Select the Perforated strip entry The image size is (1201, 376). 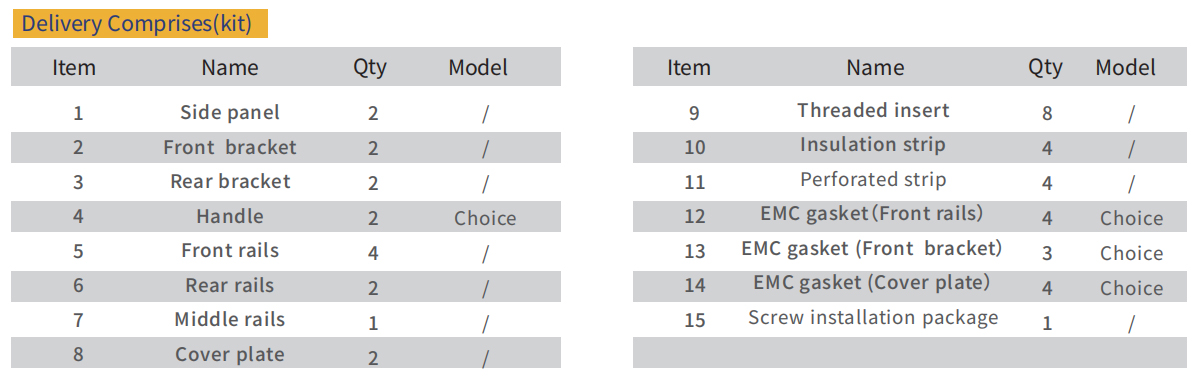click(x=873, y=179)
